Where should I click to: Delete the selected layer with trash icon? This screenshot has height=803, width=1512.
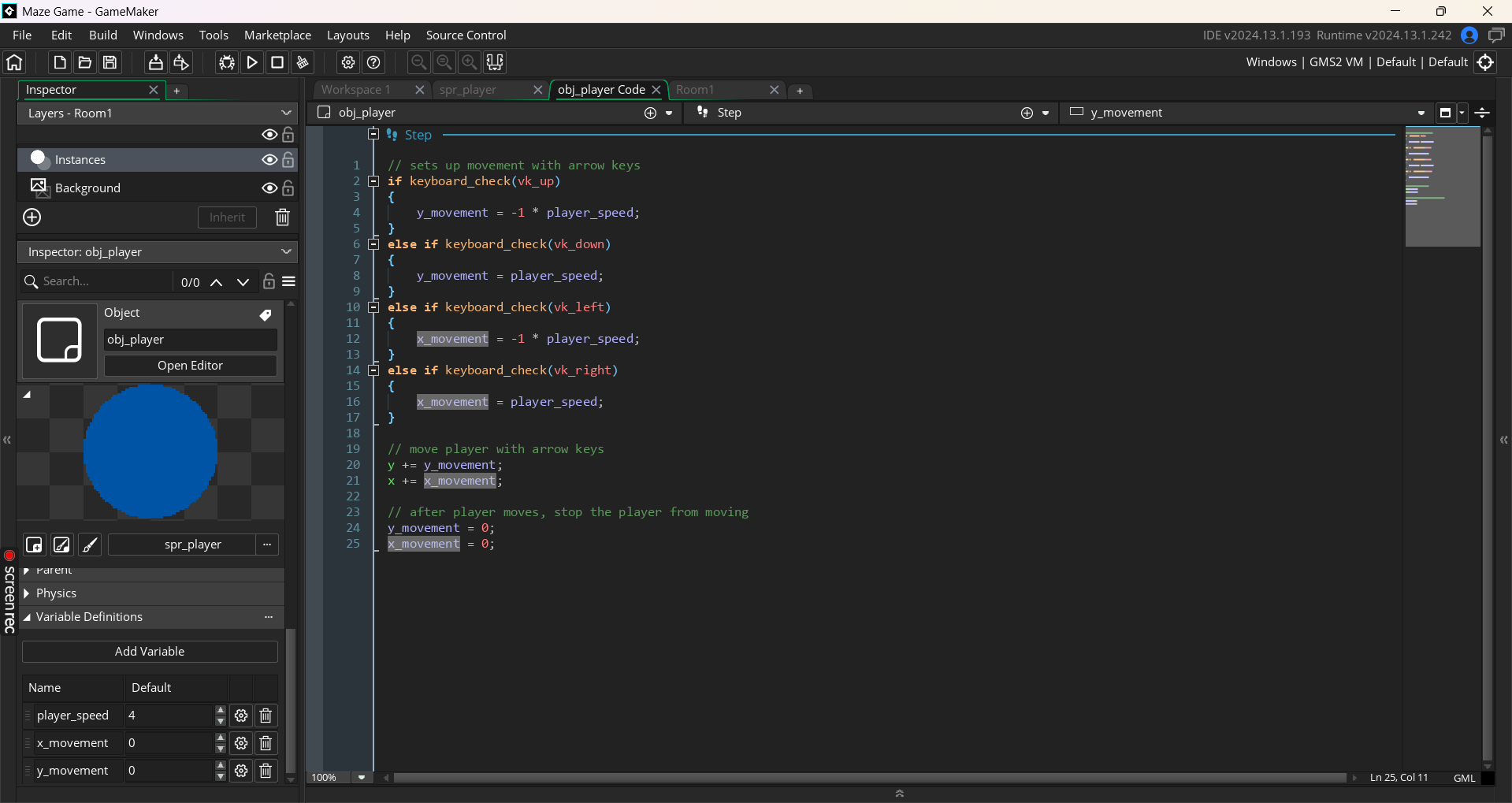(282, 217)
